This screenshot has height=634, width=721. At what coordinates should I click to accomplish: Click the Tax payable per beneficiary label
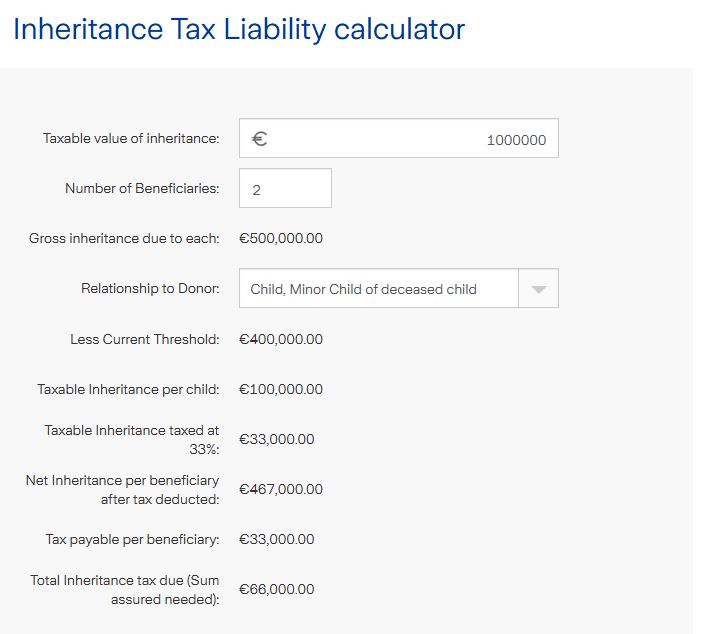pos(132,539)
